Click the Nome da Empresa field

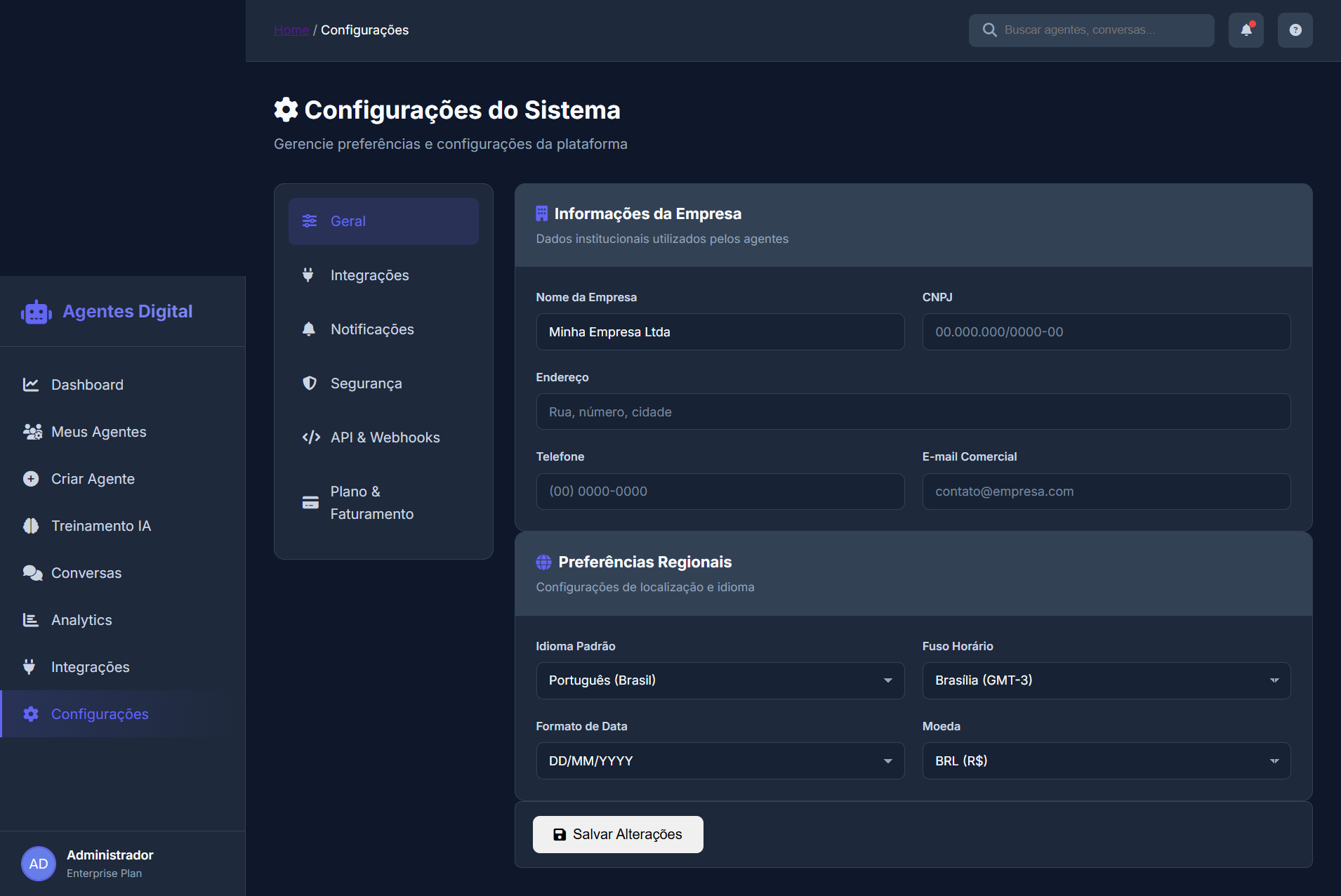coord(720,332)
